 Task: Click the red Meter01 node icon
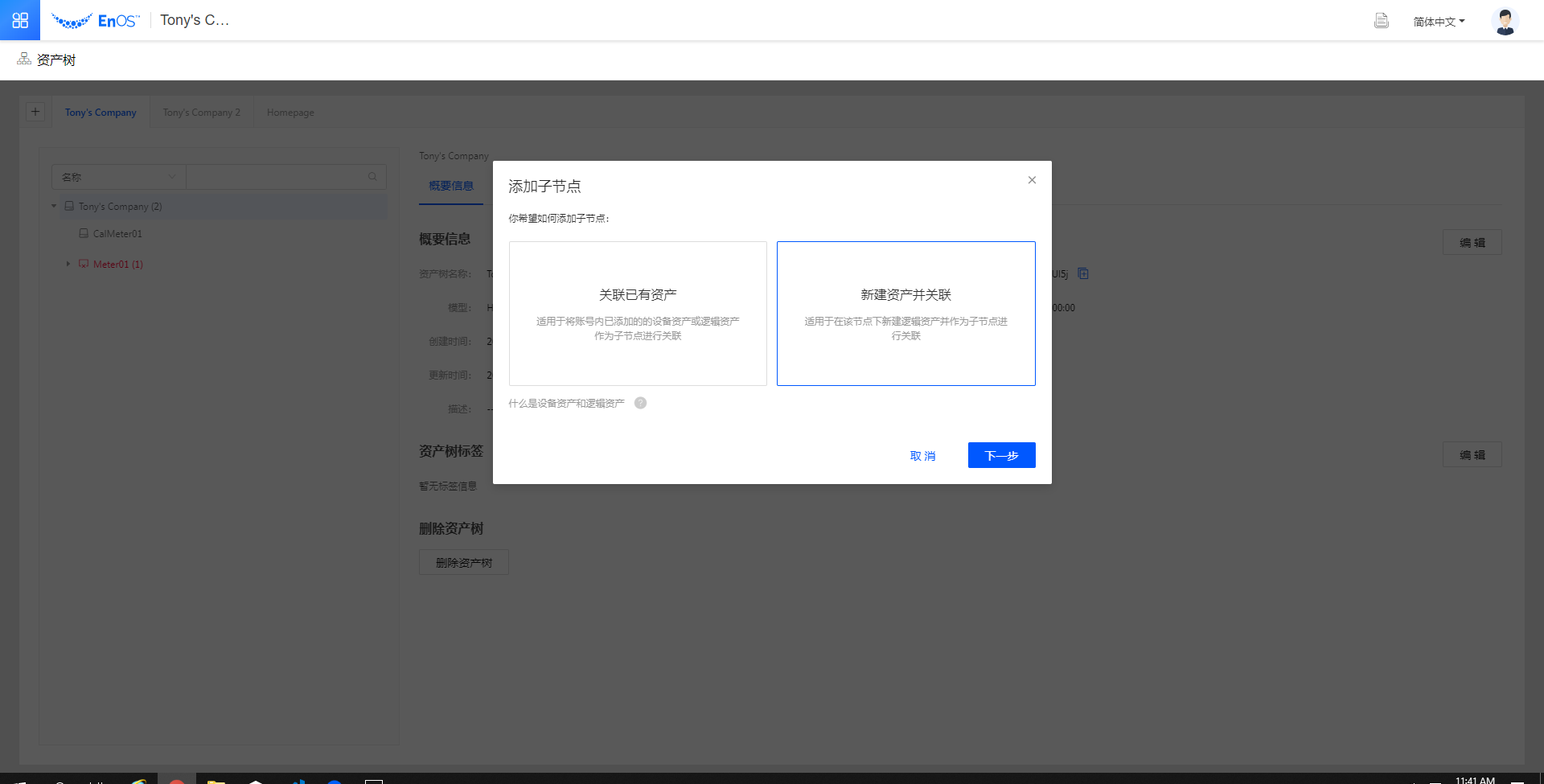(x=84, y=264)
